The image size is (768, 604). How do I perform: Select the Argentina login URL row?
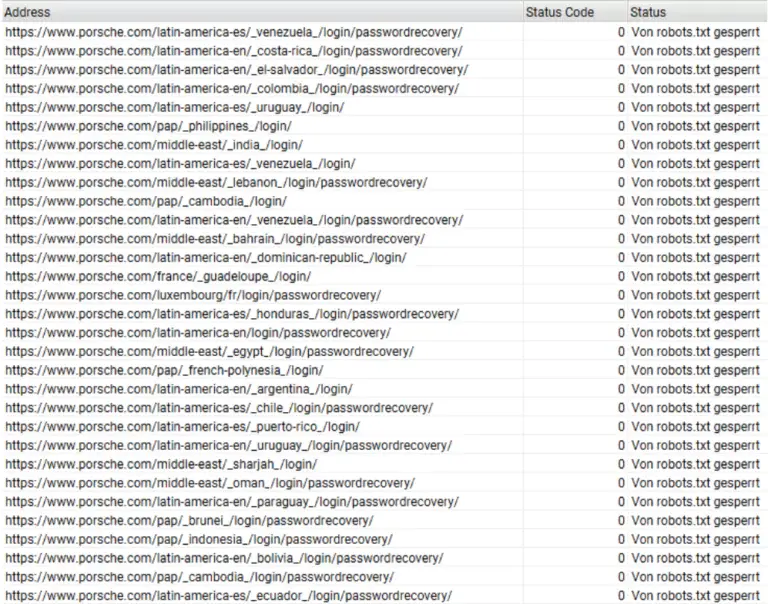(178, 389)
